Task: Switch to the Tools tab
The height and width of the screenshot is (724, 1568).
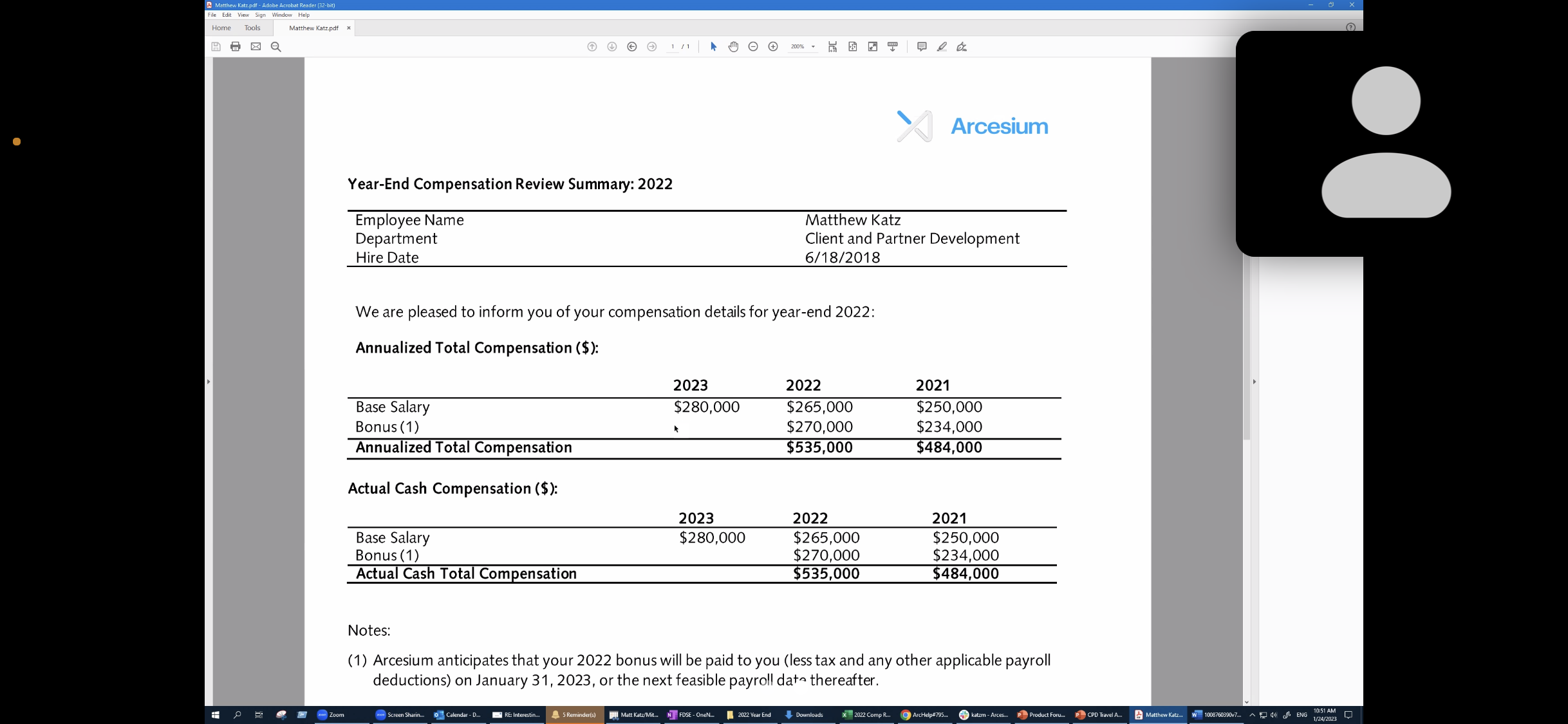Action: (x=252, y=28)
